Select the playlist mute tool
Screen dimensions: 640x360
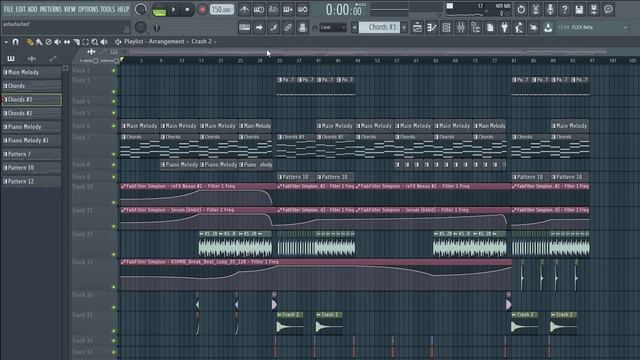tap(58, 42)
